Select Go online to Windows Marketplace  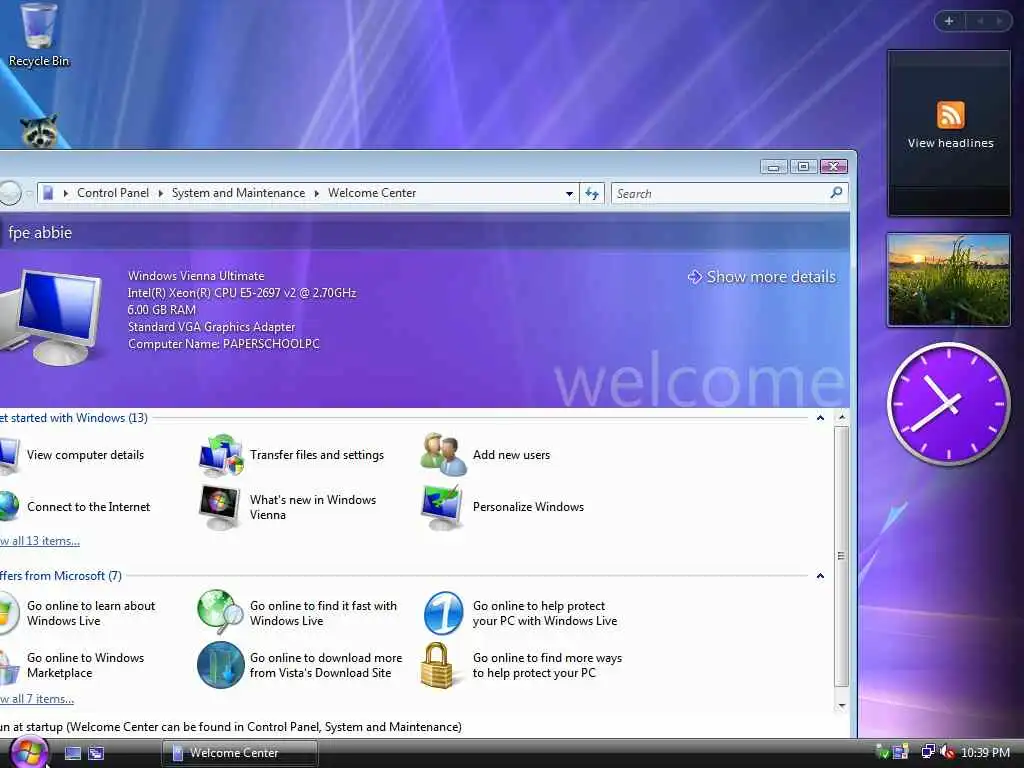(72, 665)
